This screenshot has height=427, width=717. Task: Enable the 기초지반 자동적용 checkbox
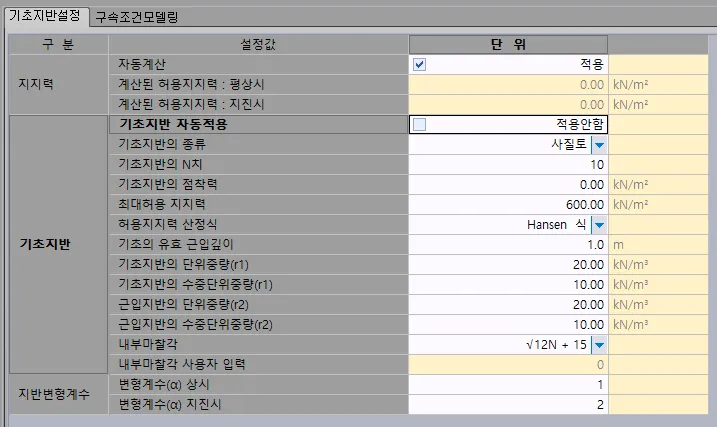pos(419,124)
